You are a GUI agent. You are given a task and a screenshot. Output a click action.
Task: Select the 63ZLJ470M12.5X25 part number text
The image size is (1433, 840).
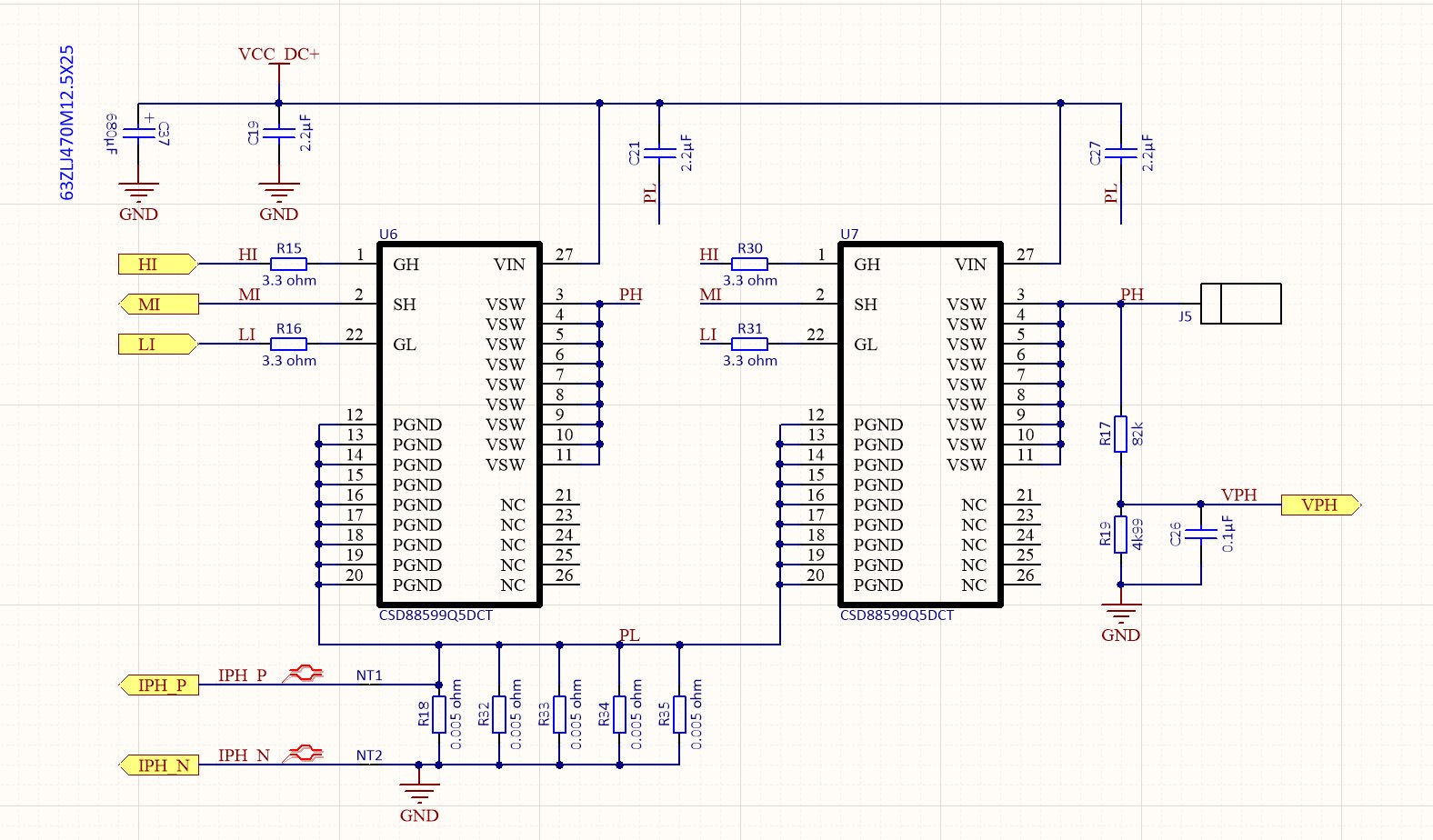tap(66, 123)
